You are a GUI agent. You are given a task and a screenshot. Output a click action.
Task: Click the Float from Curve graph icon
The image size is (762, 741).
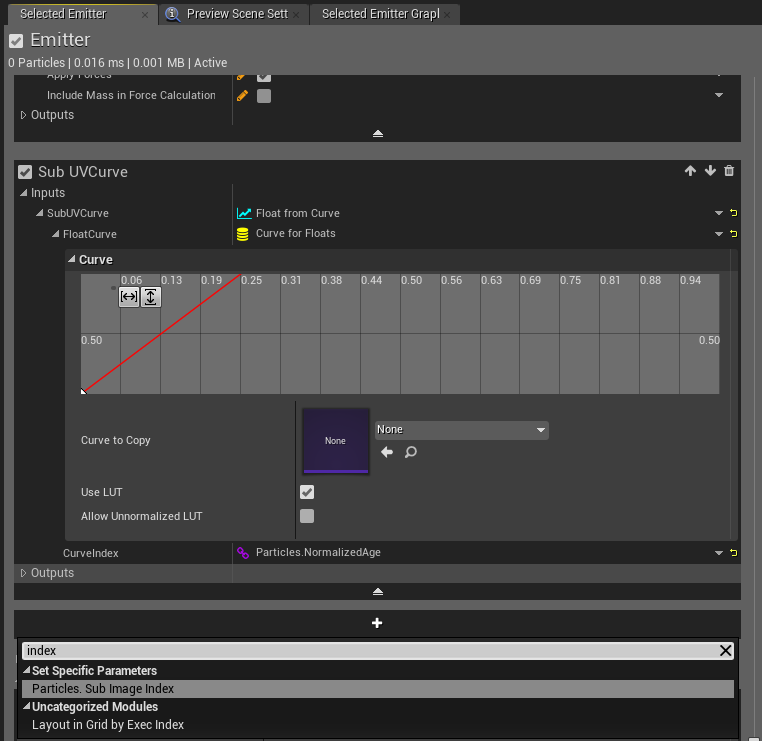pos(244,213)
